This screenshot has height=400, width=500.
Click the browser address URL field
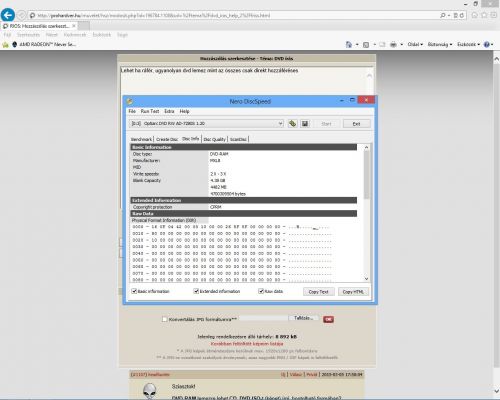(x=233, y=15)
